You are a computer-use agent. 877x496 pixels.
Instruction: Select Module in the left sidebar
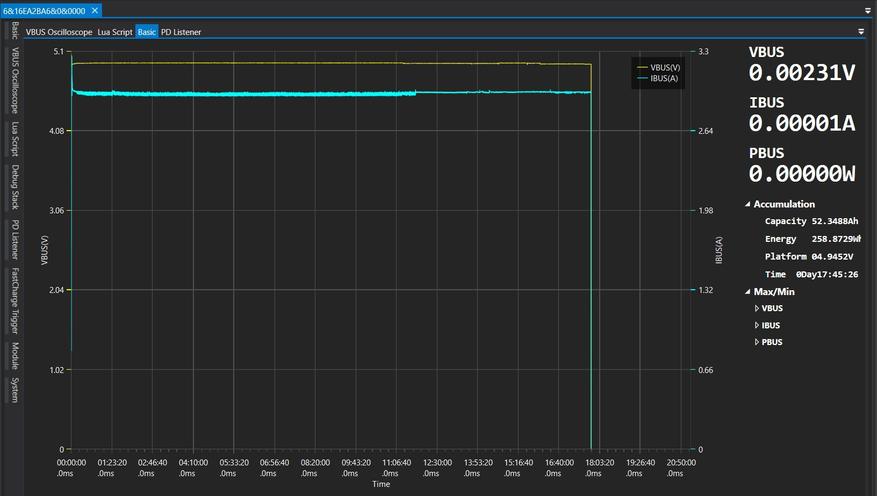(x=14, y=355)
